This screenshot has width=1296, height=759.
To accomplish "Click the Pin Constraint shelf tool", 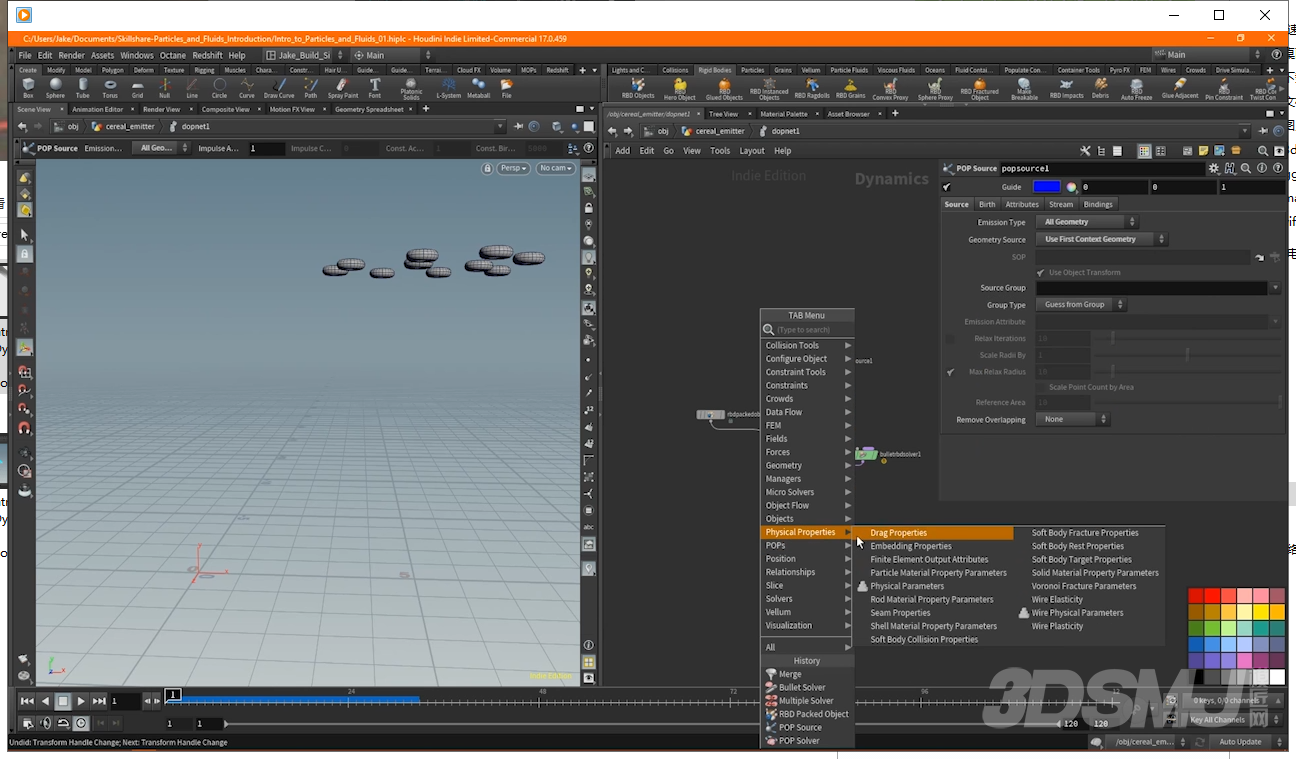I will pyautogui.click(x=1223, y=90).
